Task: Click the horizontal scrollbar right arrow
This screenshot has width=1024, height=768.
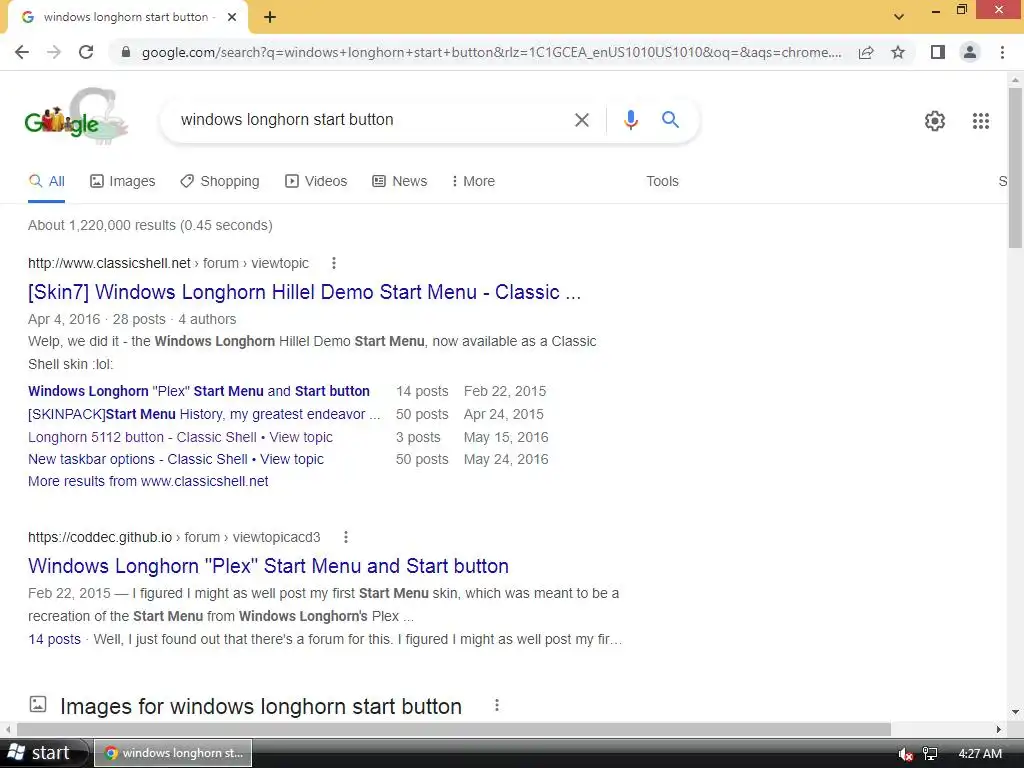Action: click(x=999, y=729)
